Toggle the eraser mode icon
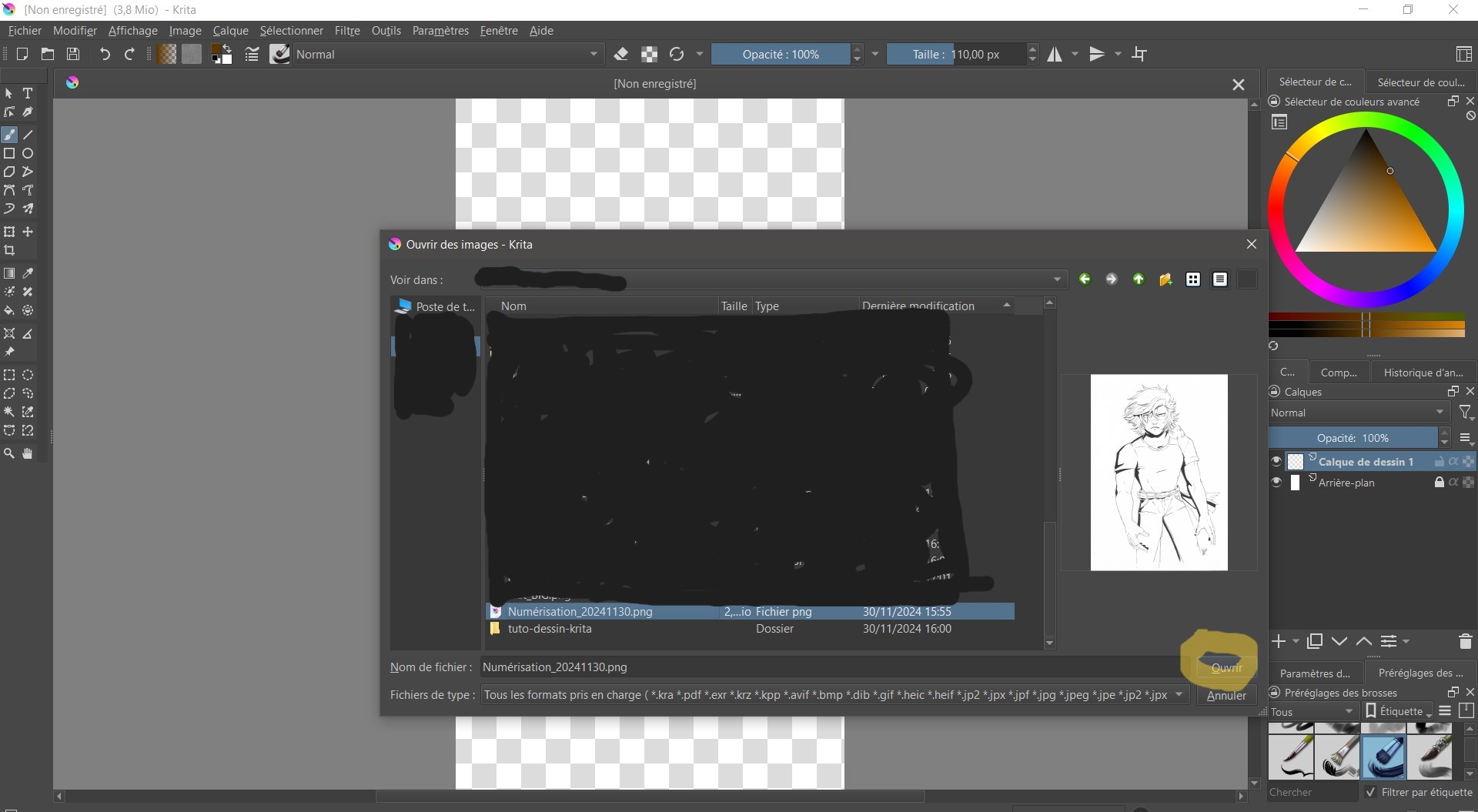 [621, 54]
